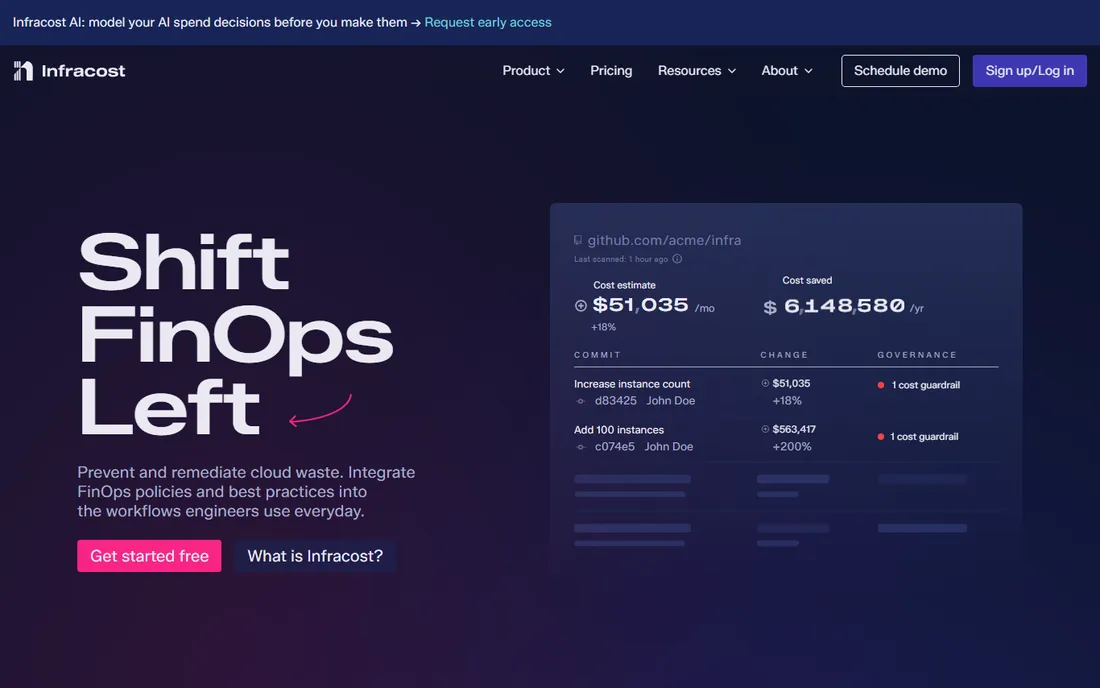This screenshot has height=688, width=1100.
Task: Click the github.com/acme/infra repository title
Action: tap(664, 240)
